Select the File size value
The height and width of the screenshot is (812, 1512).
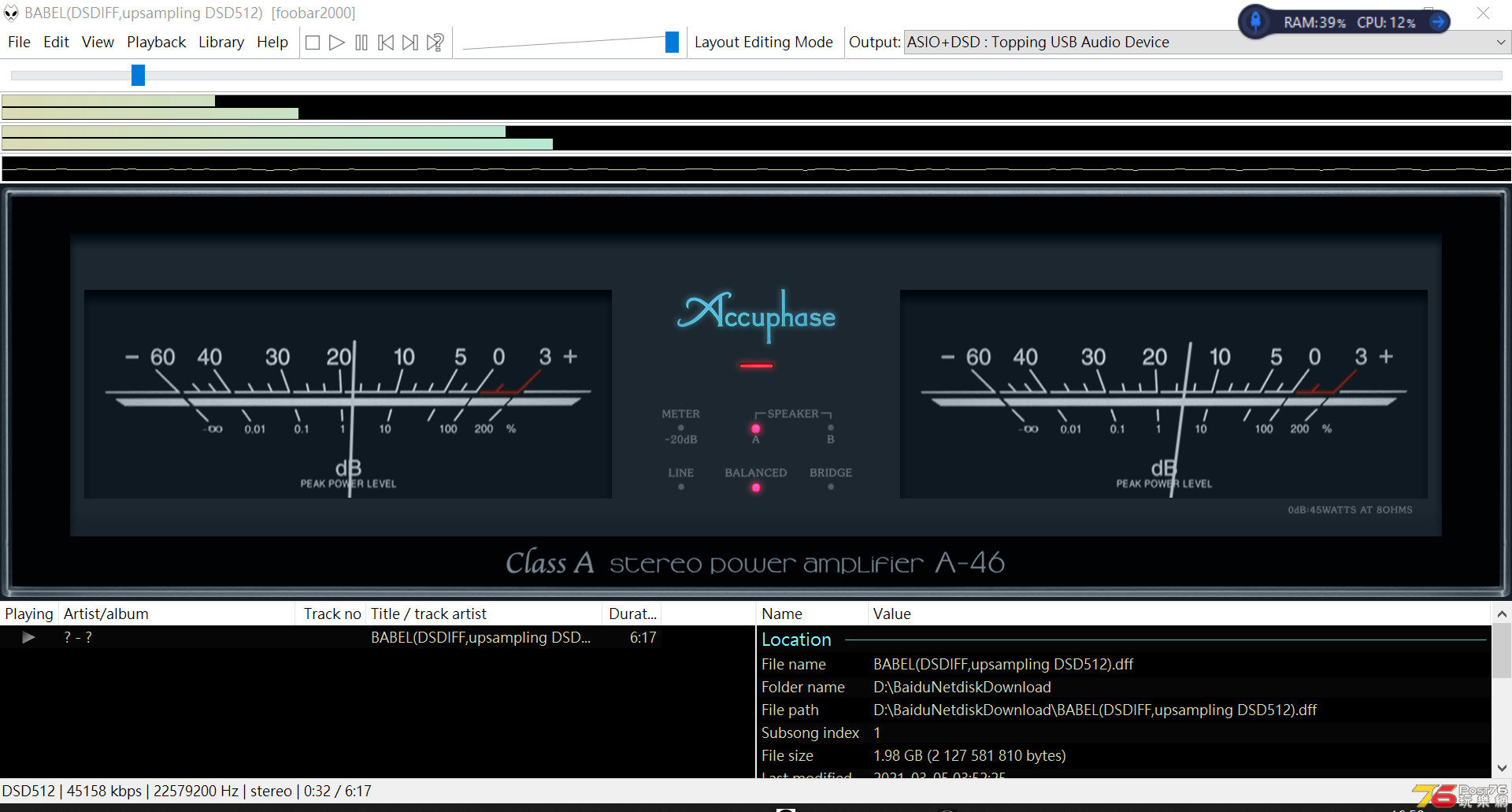tap(969, 755)
